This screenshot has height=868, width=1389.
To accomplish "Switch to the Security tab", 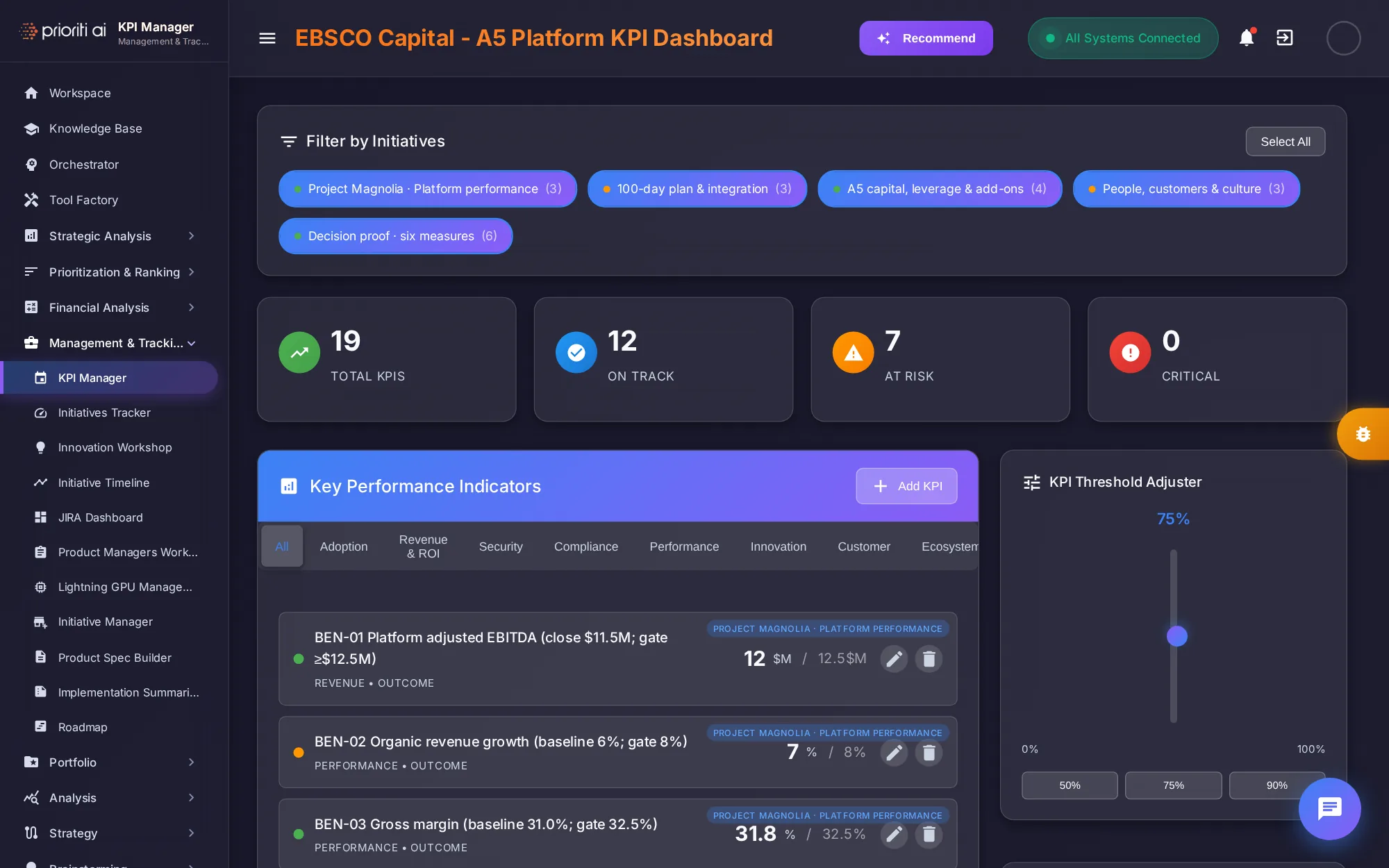I will 501,546.
